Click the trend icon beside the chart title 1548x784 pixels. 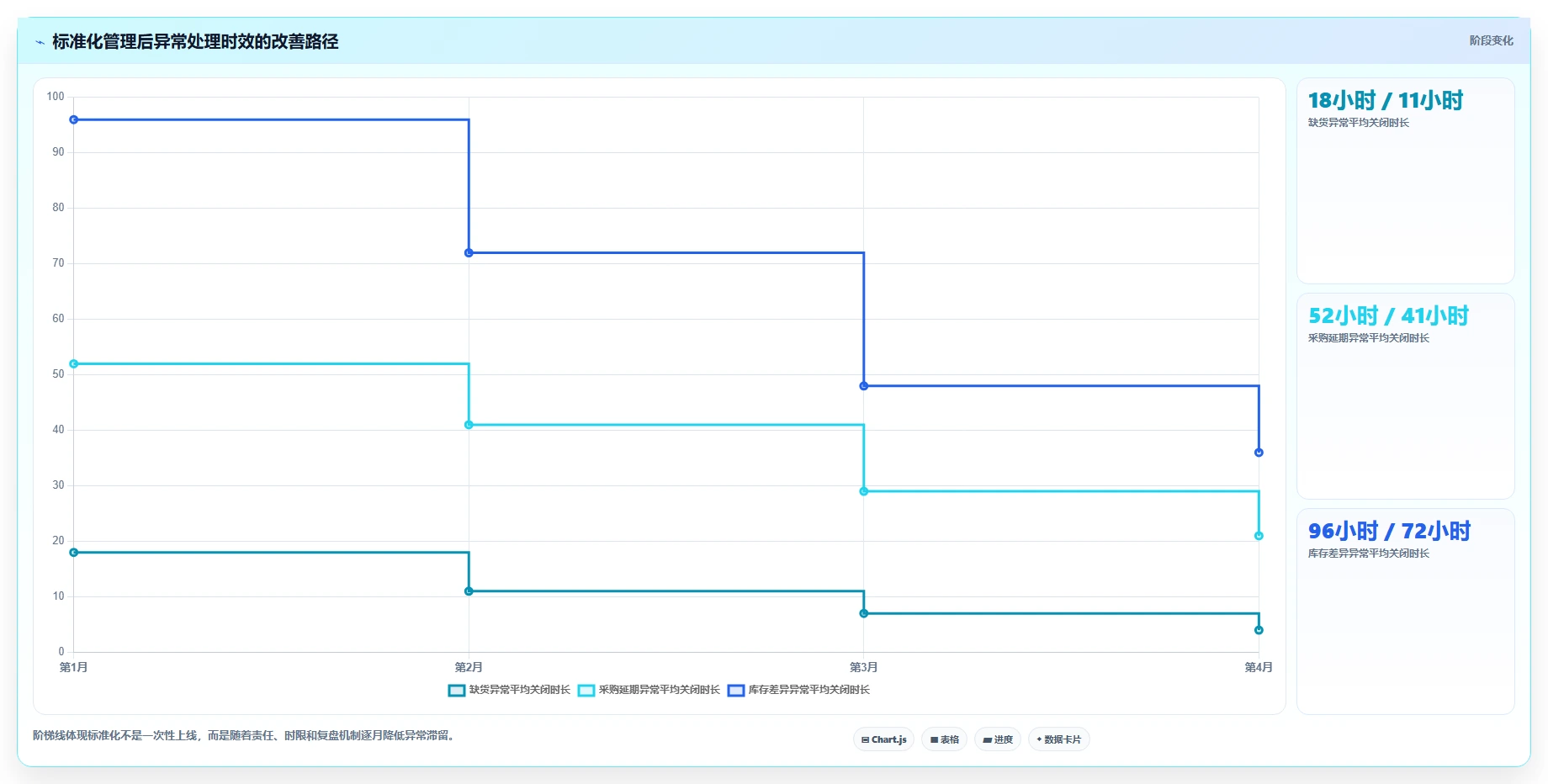click(x=40, y=42)
